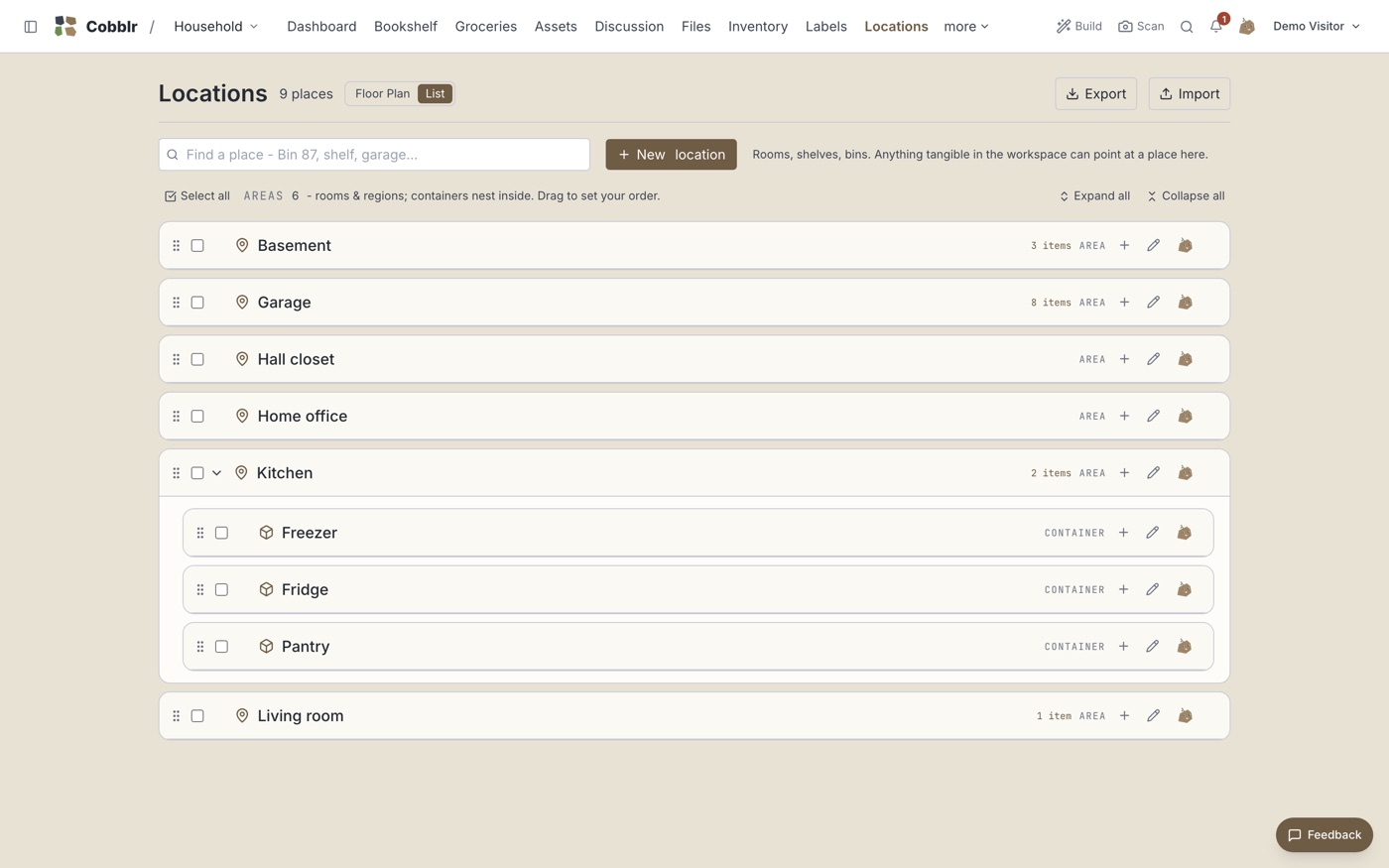
Task: Open the assistant icon on Basement row
Action: coord(1185,246)
